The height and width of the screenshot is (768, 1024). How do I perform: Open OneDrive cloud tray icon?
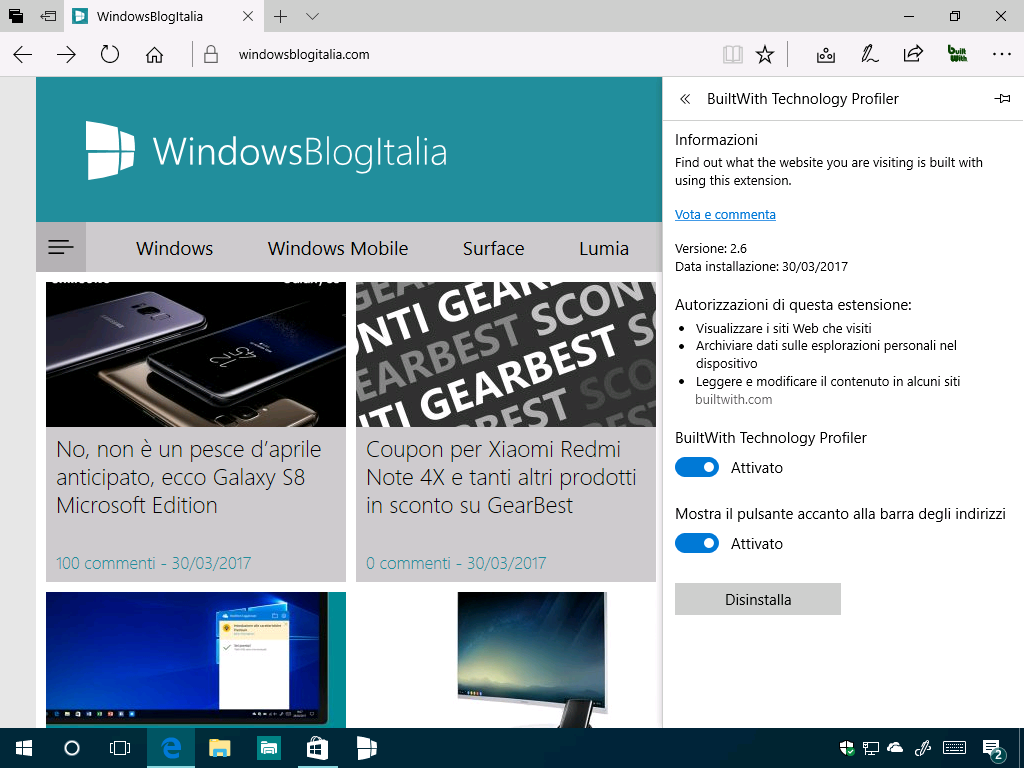tap(895, 748)
